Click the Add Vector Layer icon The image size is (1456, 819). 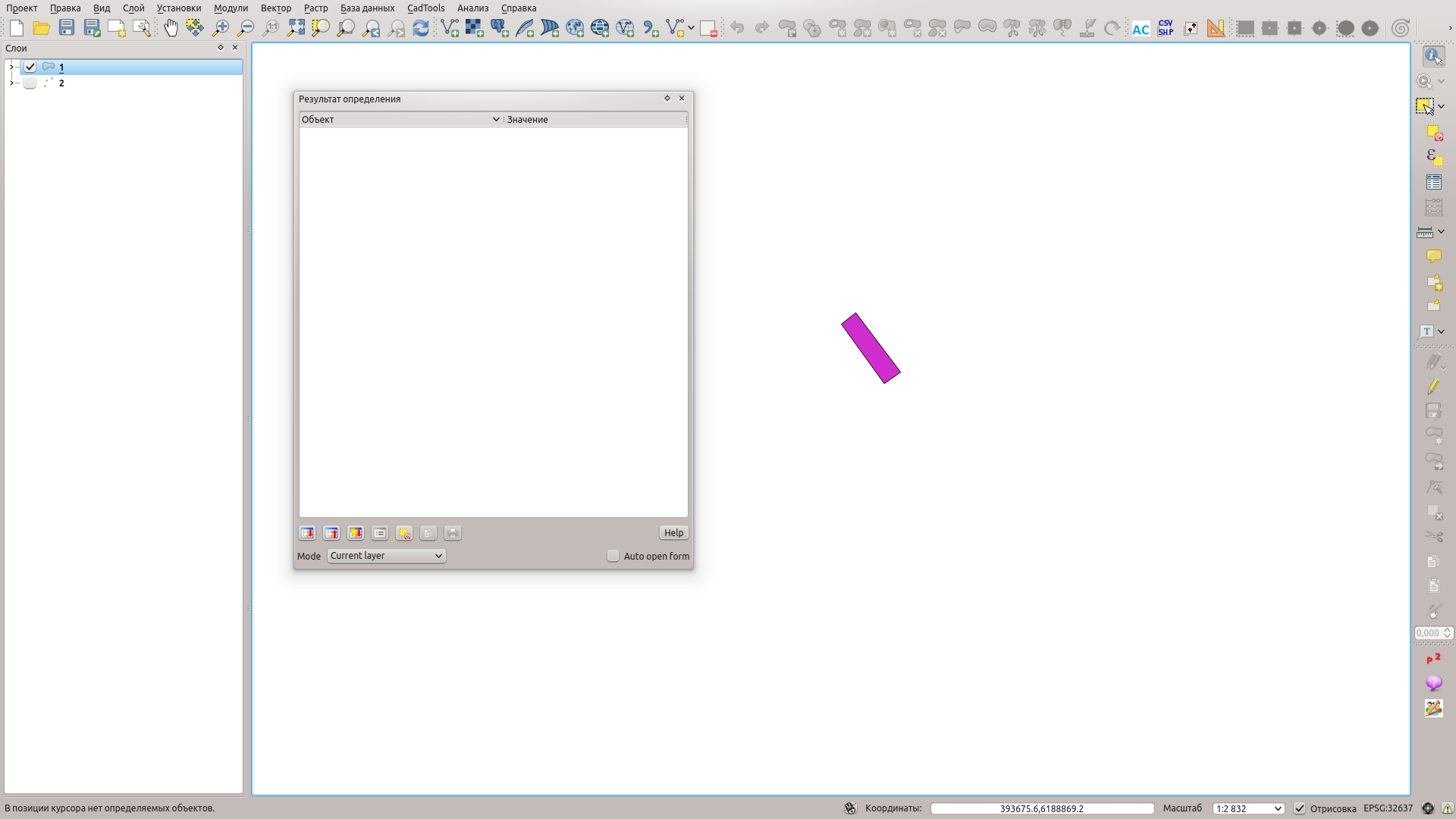pyautogui.click(x=450, y=28)
